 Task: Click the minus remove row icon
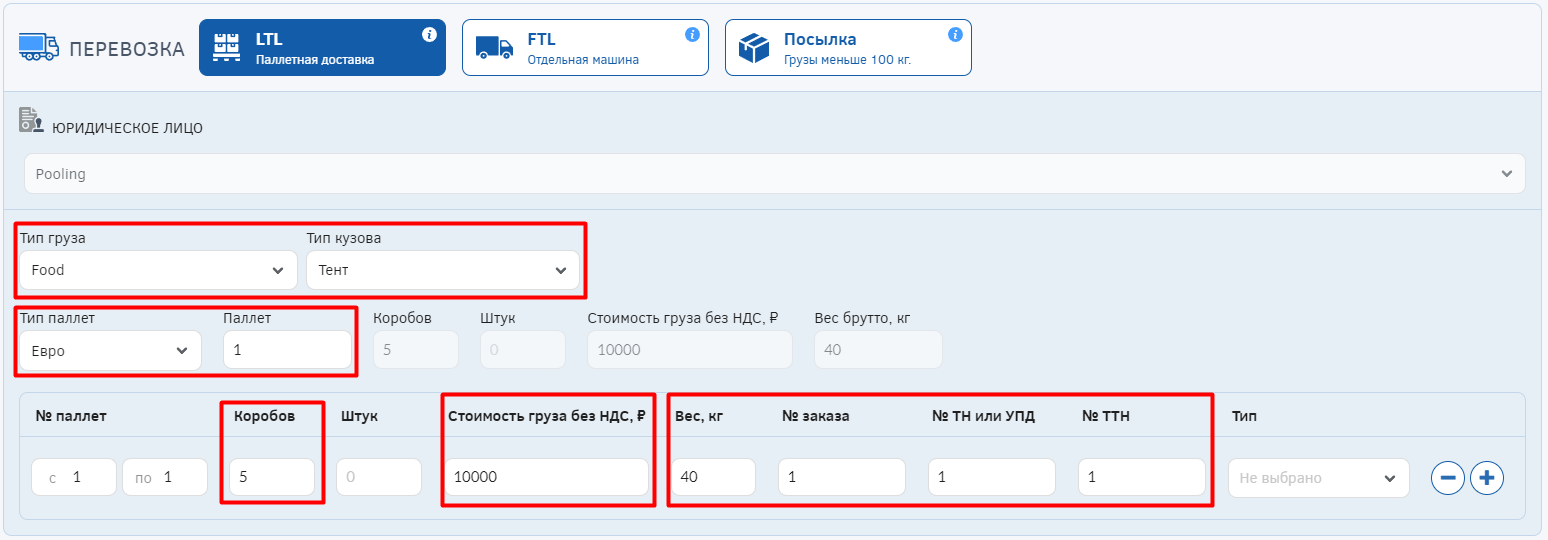point(1448,478)
